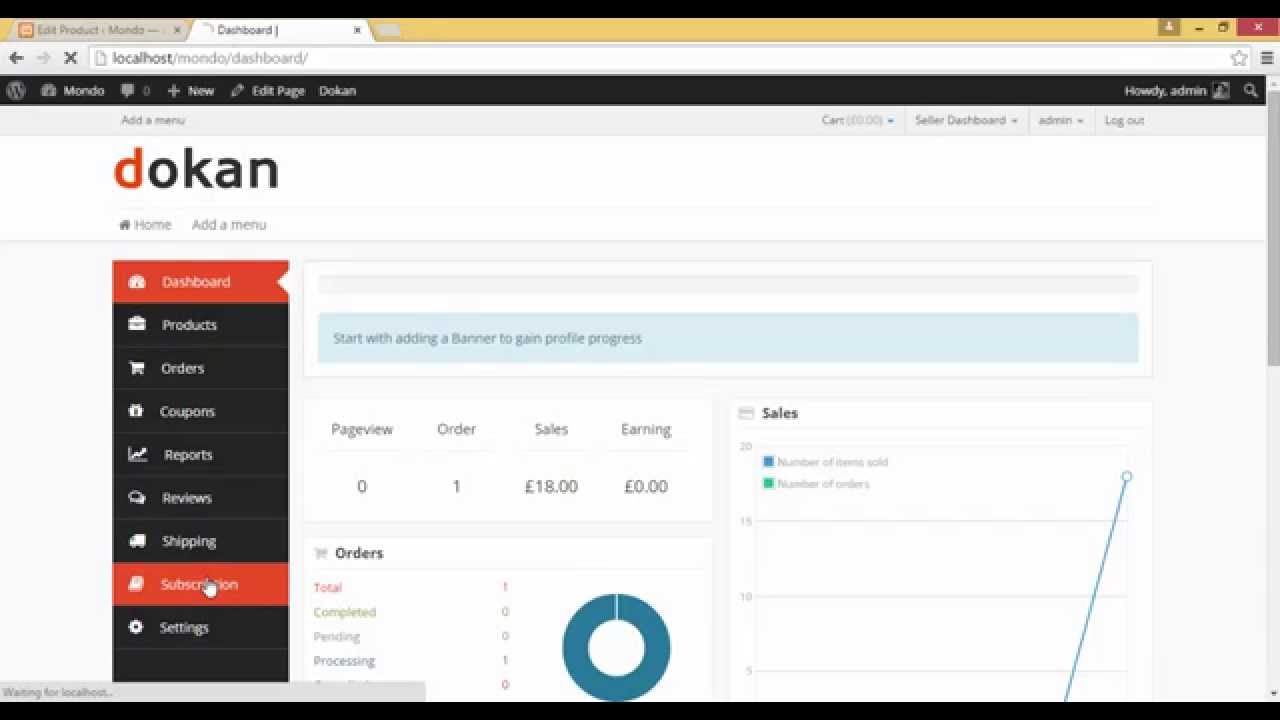Click the Shipping label in sidebar
The image size is (1280, 720).
pyautogui.click(x=189, y=541)
